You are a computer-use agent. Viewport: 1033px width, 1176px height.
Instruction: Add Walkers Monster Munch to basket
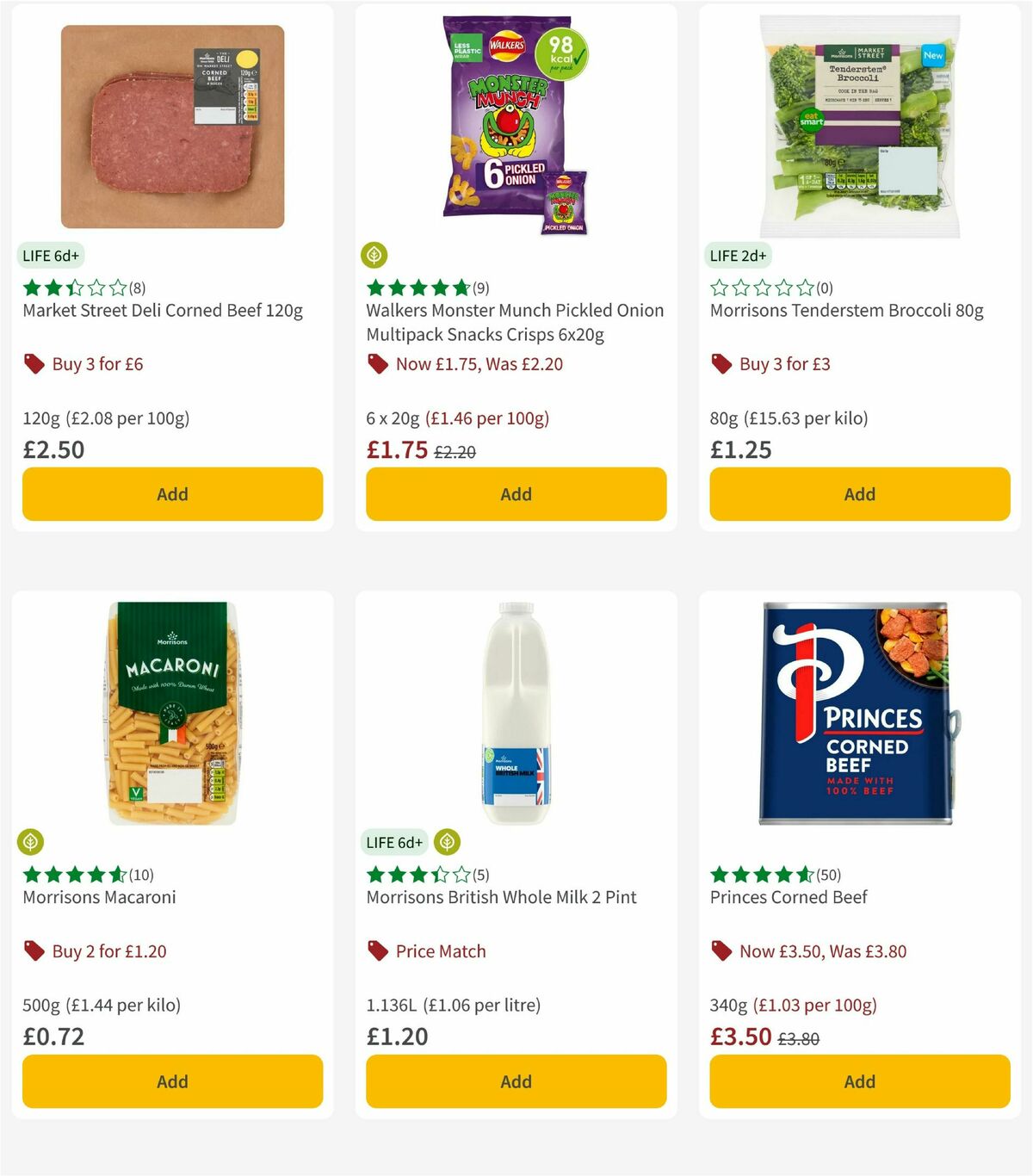515,494
